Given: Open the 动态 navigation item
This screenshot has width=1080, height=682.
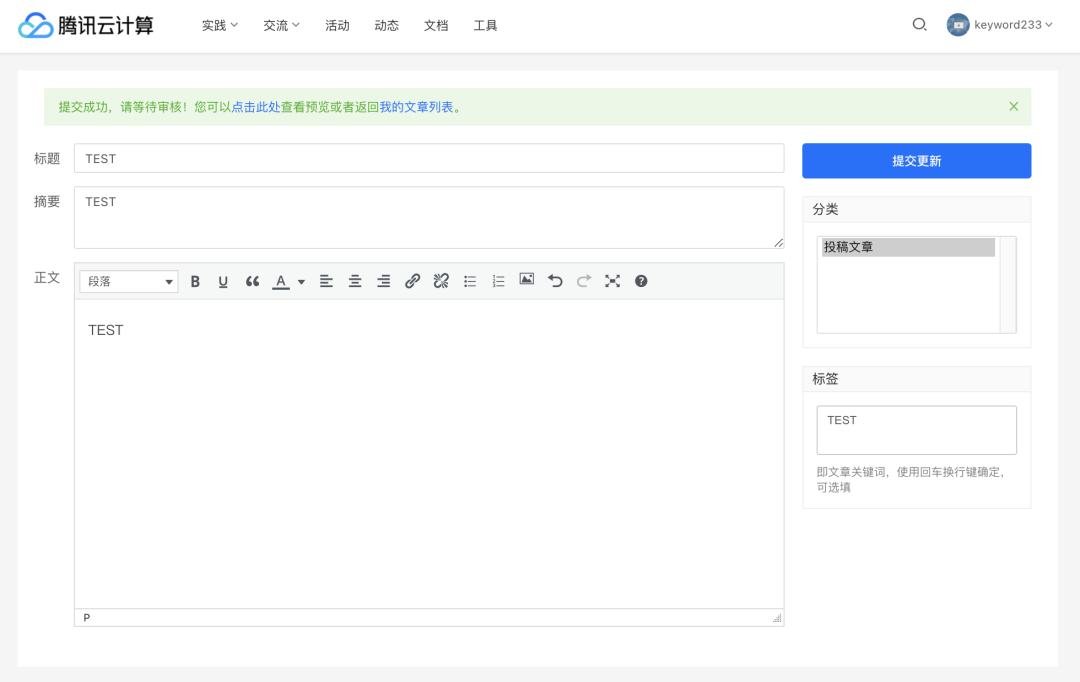Looking at the screenshot, I should 386,25.
